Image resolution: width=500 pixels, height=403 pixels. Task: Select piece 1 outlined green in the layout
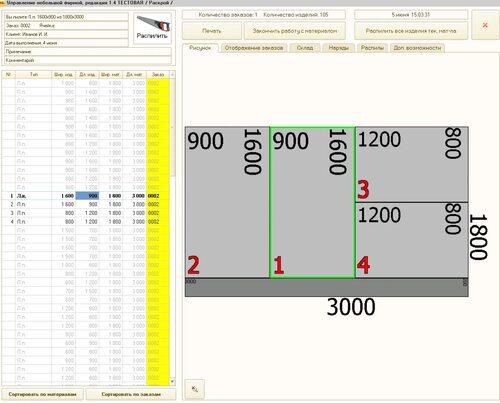312,202
